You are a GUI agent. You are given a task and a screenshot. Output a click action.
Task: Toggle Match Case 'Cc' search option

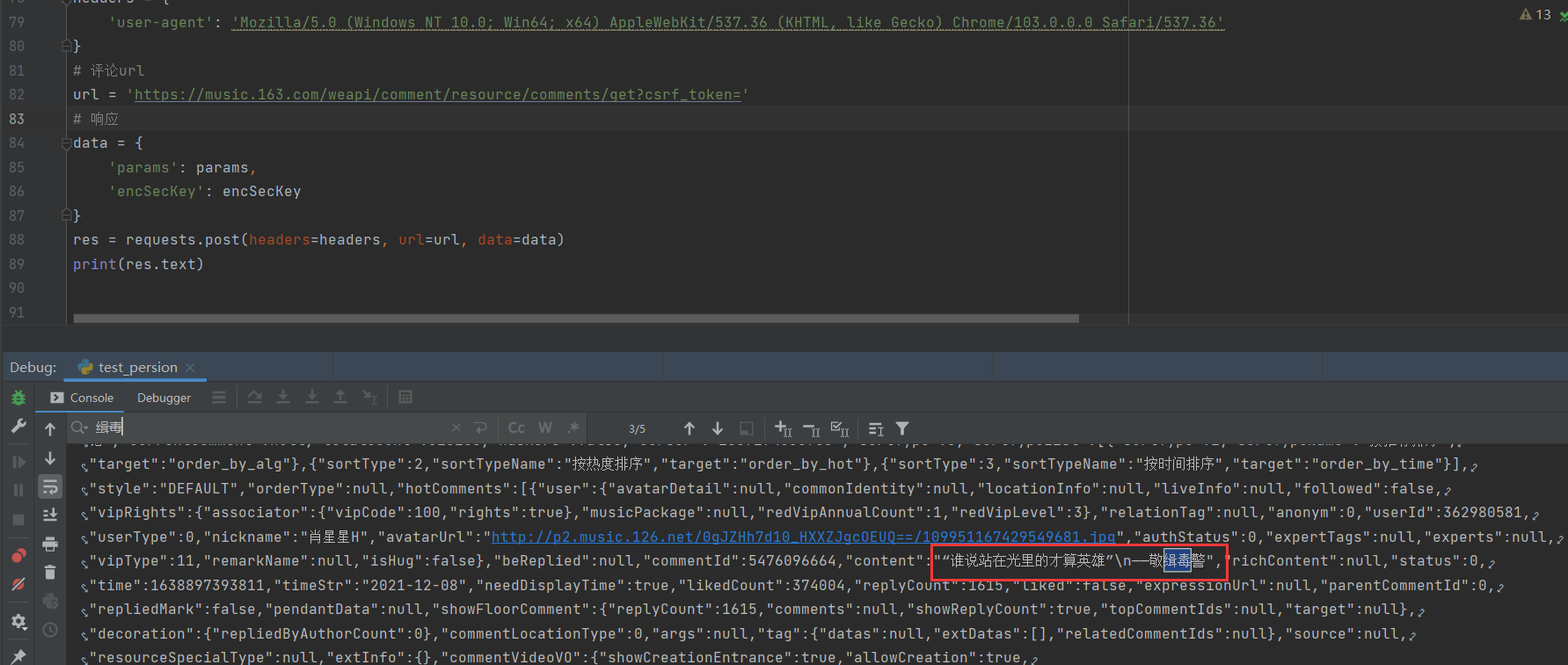[516, 428]
